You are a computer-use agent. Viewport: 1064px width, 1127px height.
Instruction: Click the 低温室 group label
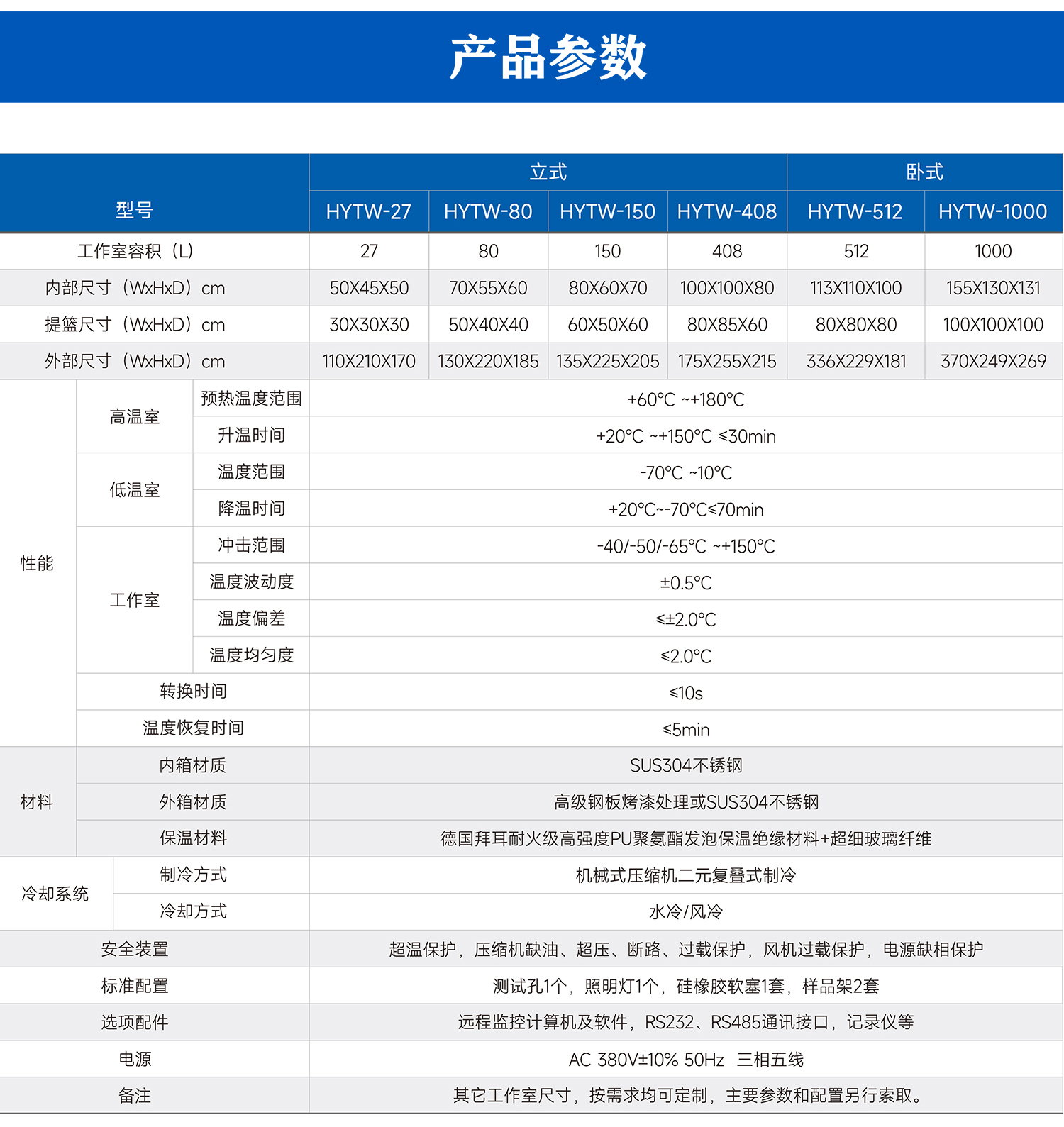135,490
